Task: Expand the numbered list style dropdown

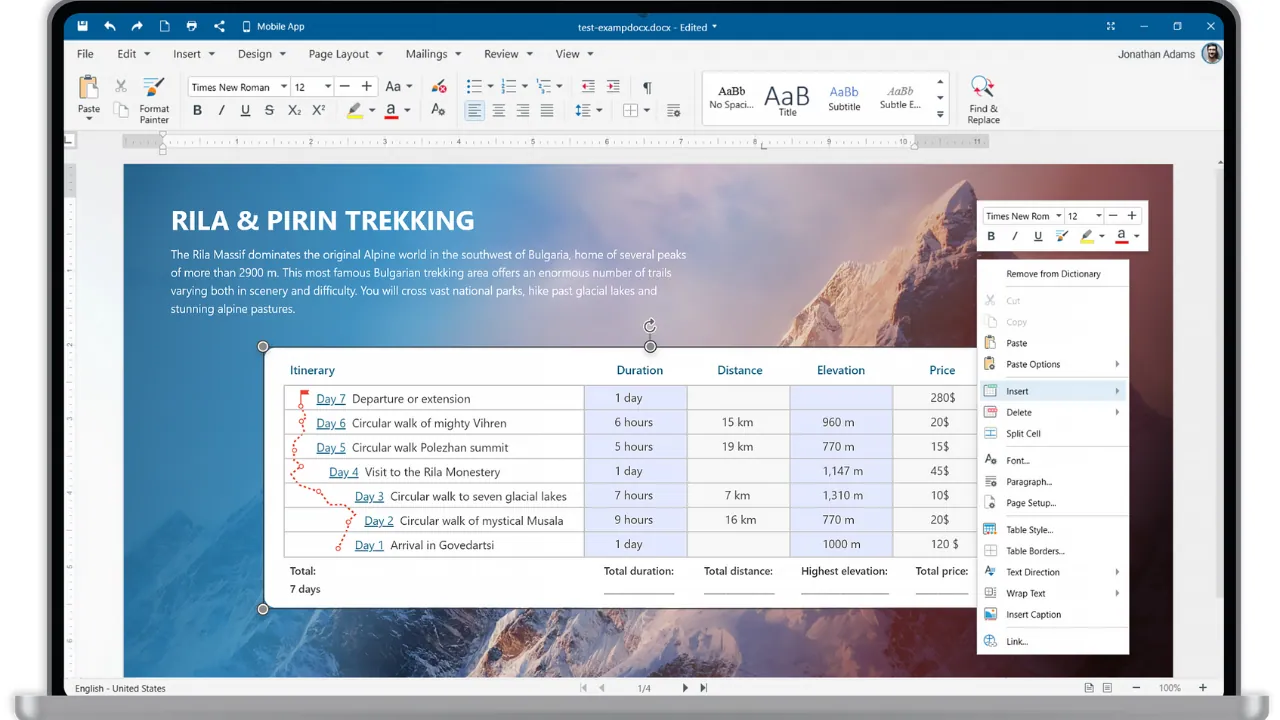Action: pyautogui.click(x=526, y=87)
